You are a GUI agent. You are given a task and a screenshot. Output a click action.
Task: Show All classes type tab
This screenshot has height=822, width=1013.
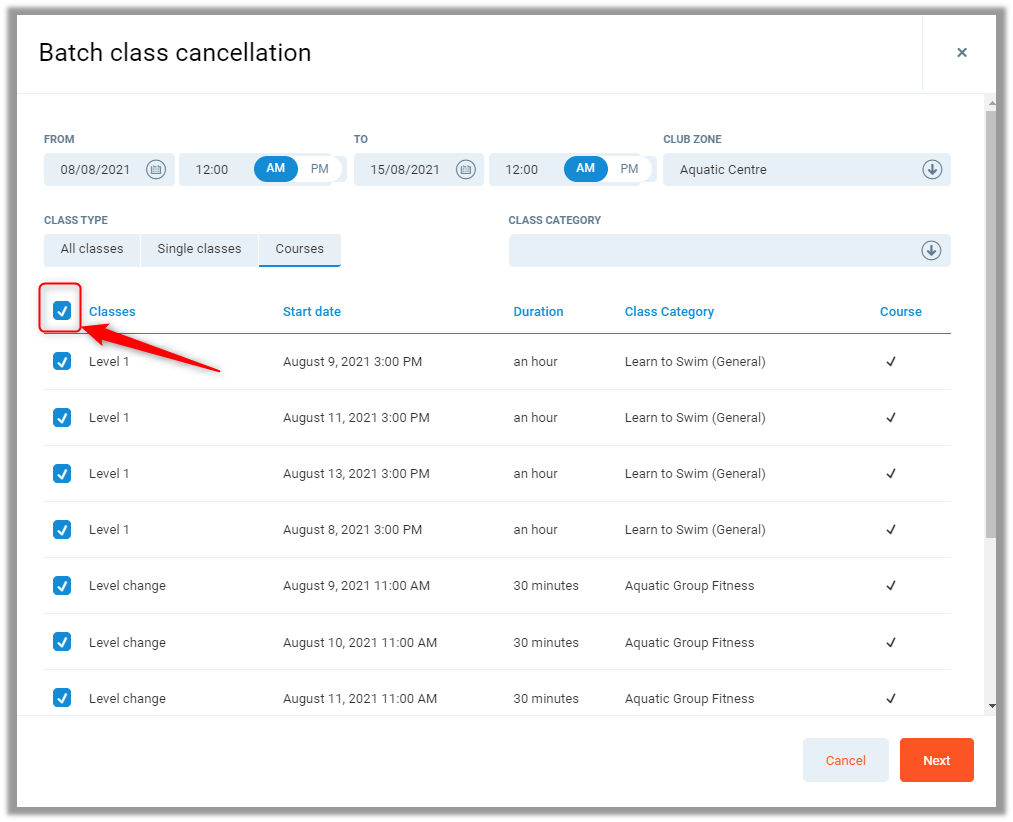coord(92,249)
